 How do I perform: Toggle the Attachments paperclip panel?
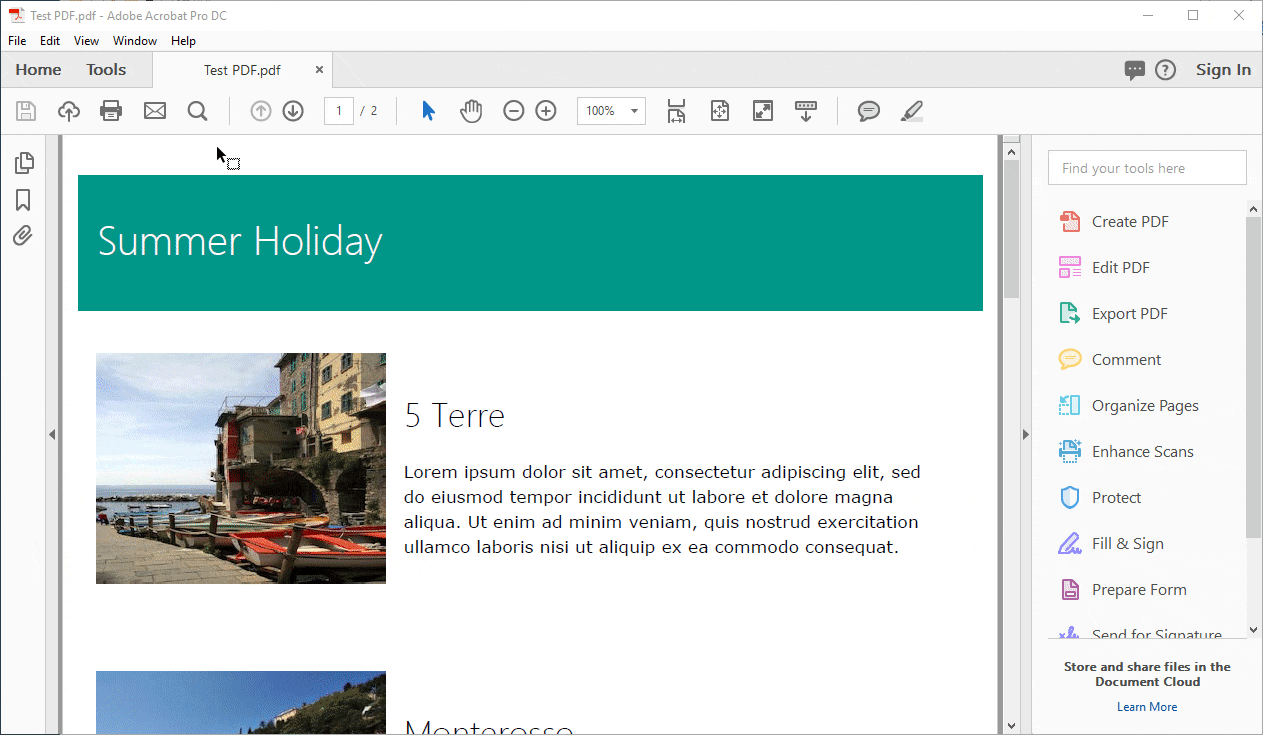[x=23, y=236]
